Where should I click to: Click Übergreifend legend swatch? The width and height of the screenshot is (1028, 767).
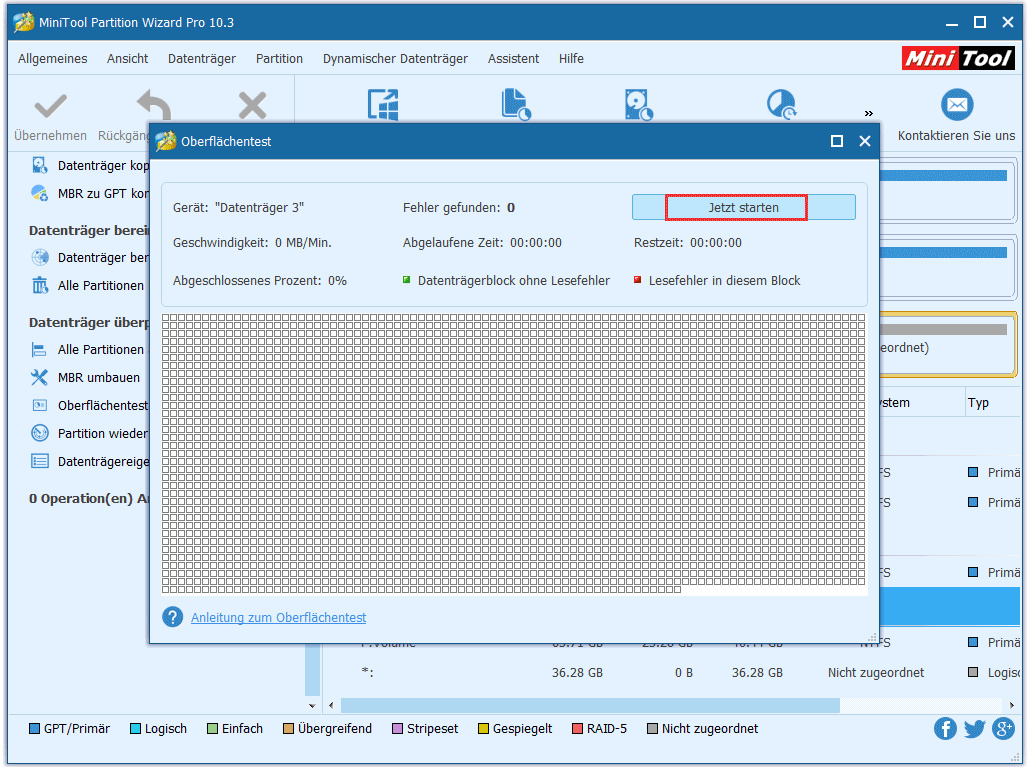coord(288,728)
